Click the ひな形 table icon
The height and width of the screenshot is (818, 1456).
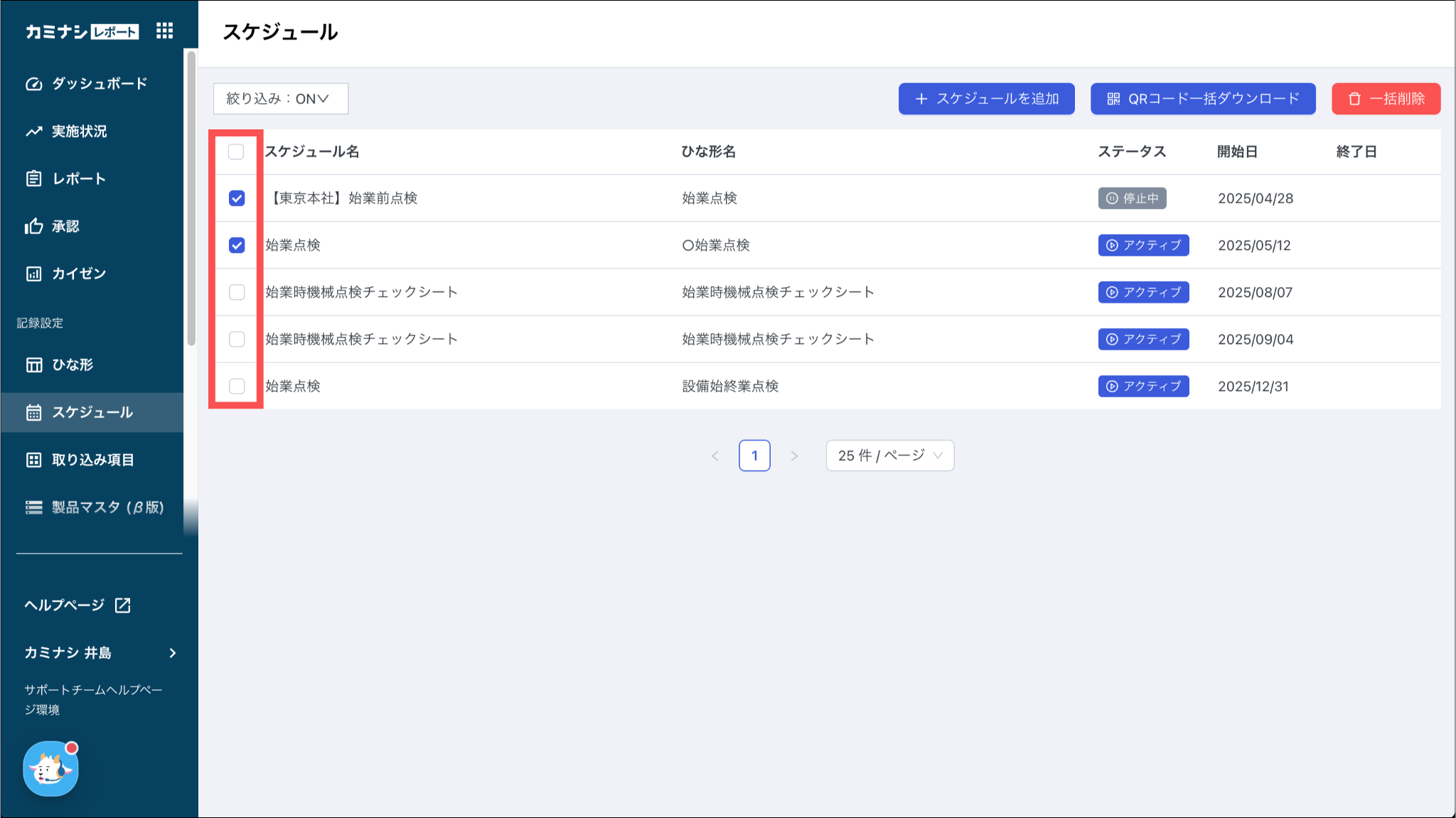click(33, 365)
